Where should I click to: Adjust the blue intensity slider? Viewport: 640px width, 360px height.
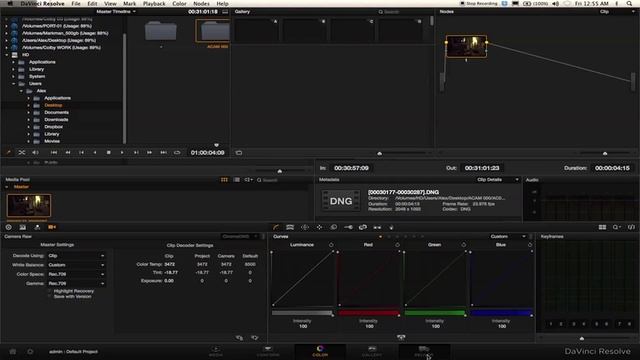502,313
